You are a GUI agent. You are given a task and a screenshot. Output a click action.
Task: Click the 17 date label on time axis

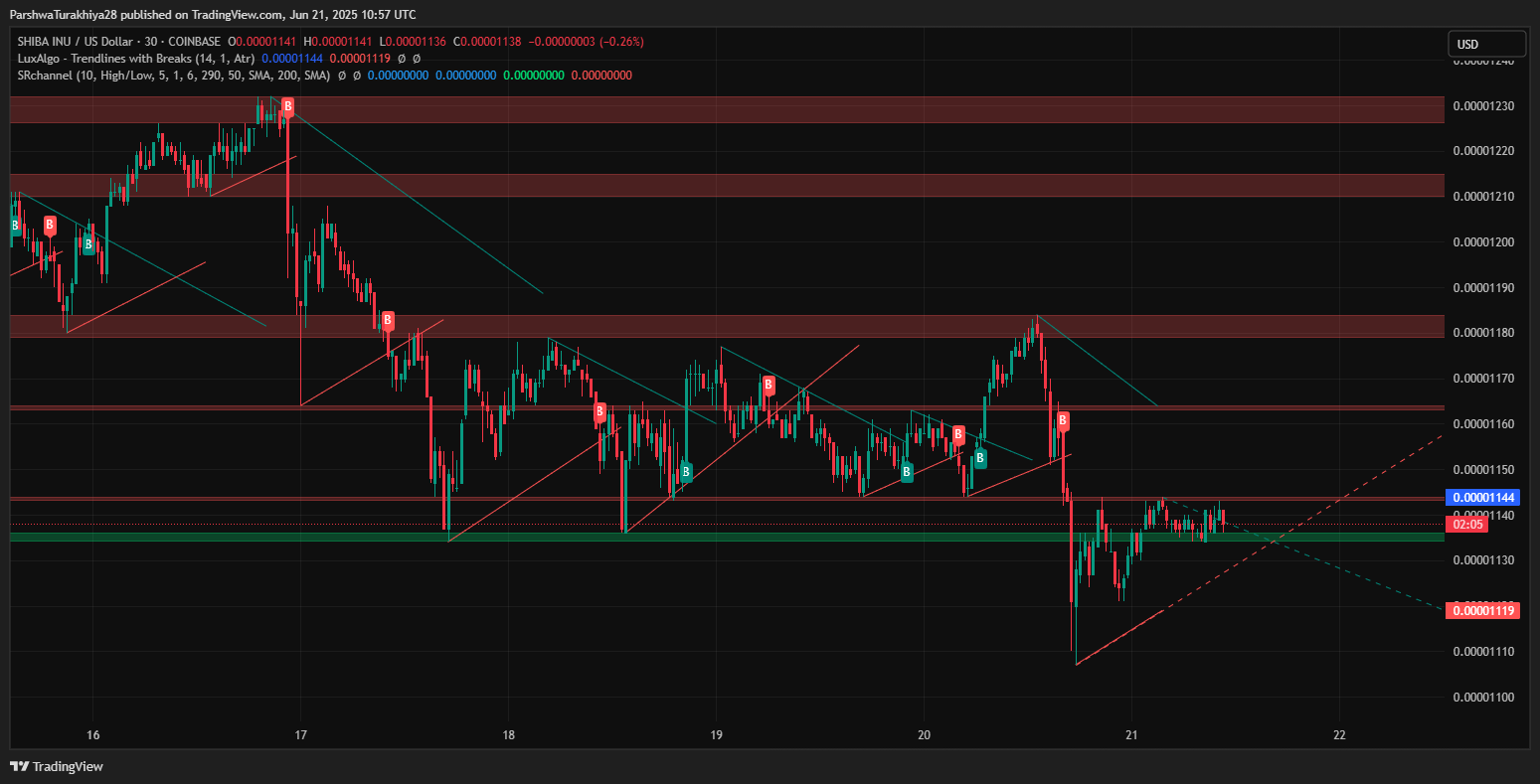[x=300, y=735]
